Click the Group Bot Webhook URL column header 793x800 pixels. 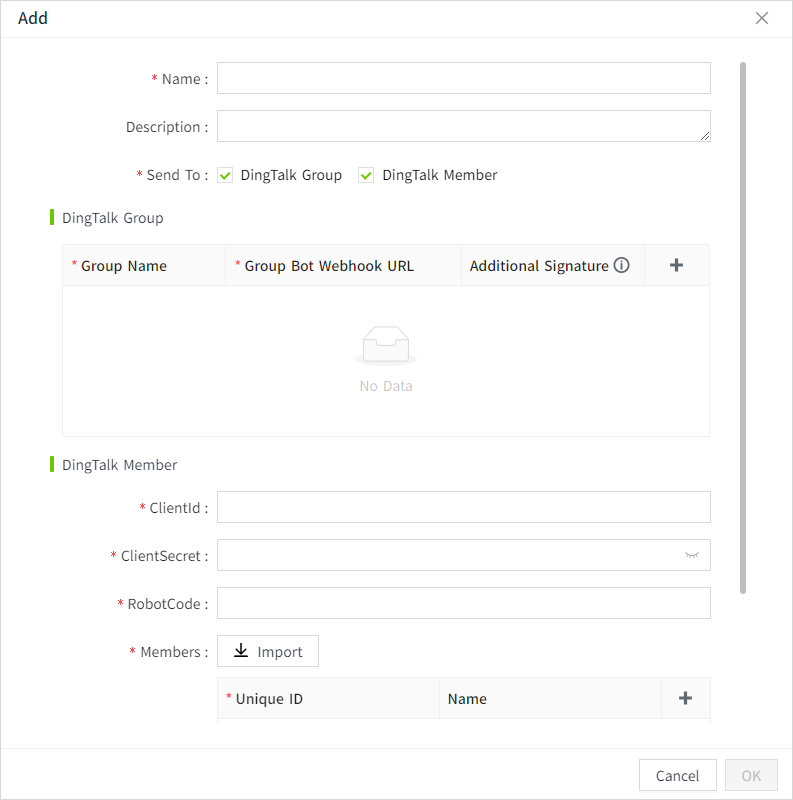[x=329, y=266]
